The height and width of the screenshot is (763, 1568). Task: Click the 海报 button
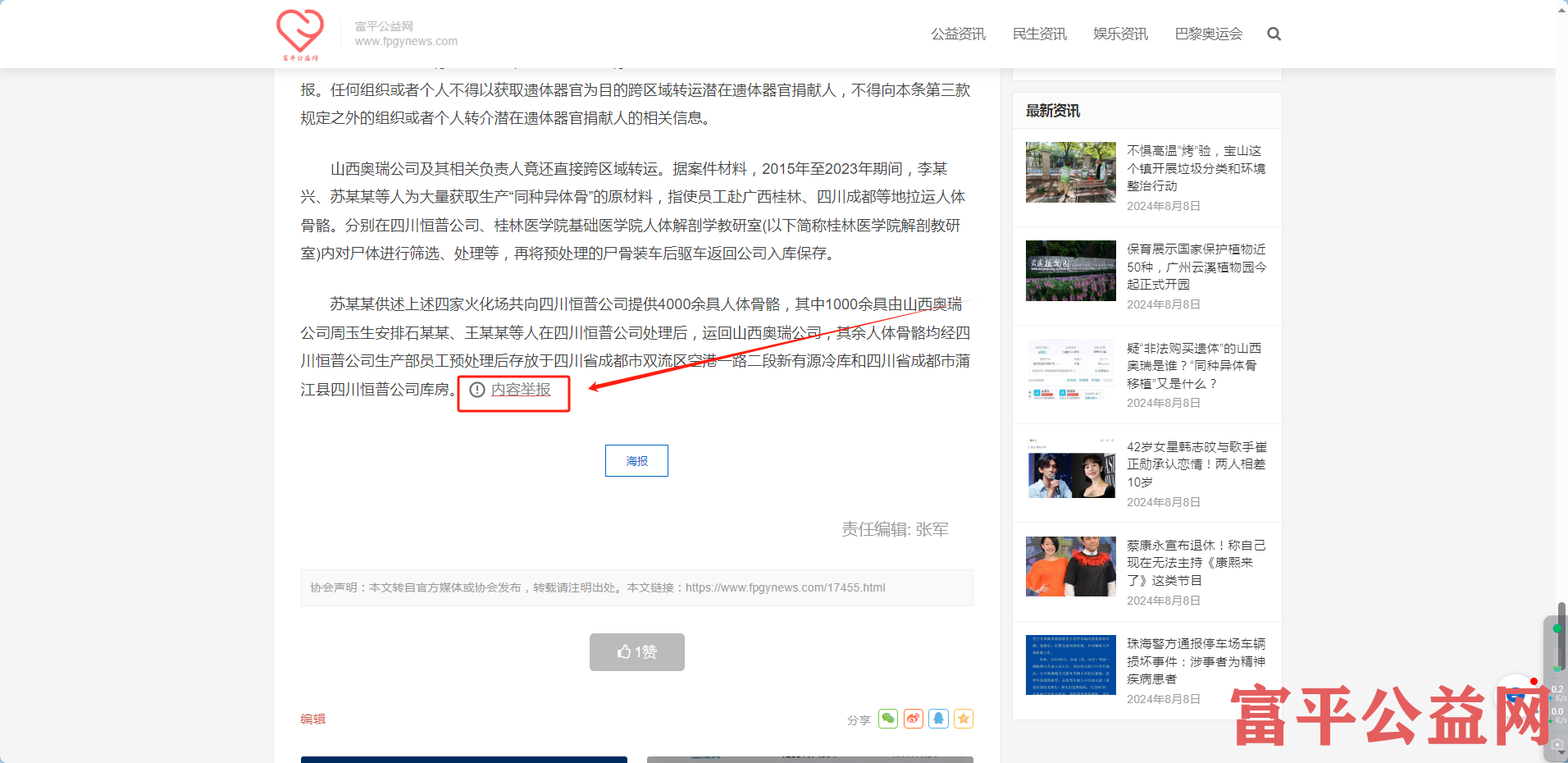point(636,460)
